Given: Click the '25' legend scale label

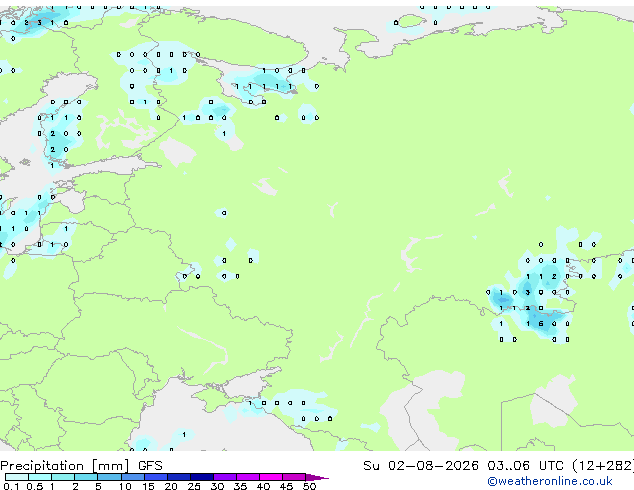Looking at the screenshot, I should [194, 486].
